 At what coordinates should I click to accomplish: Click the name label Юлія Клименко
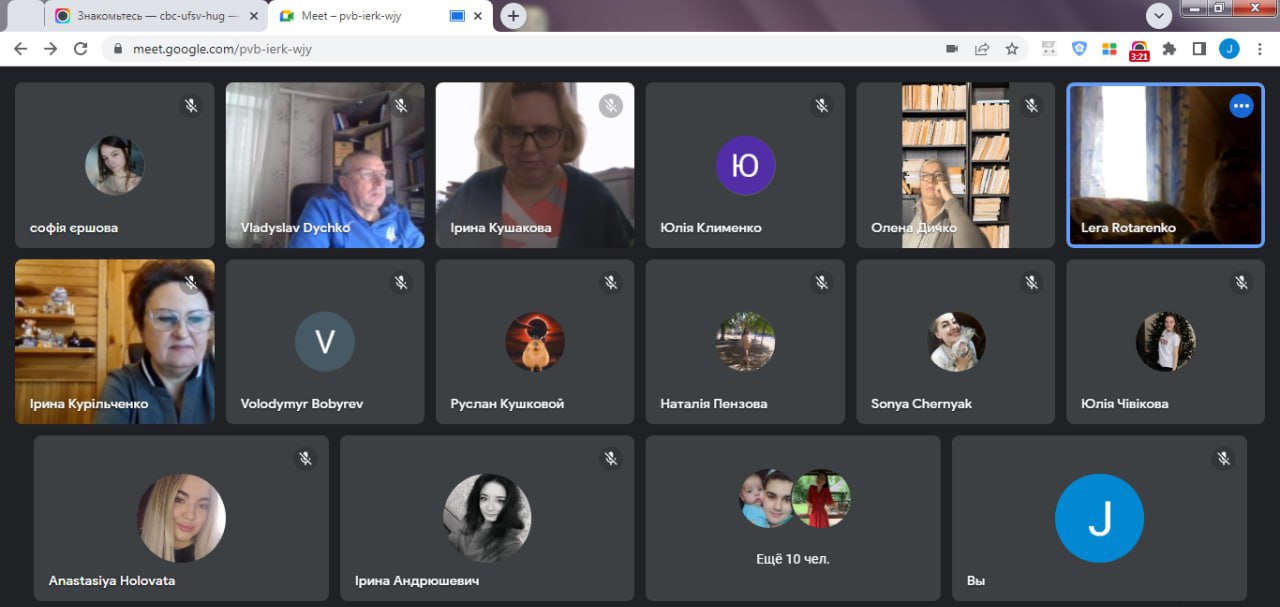tap(711, 228)
